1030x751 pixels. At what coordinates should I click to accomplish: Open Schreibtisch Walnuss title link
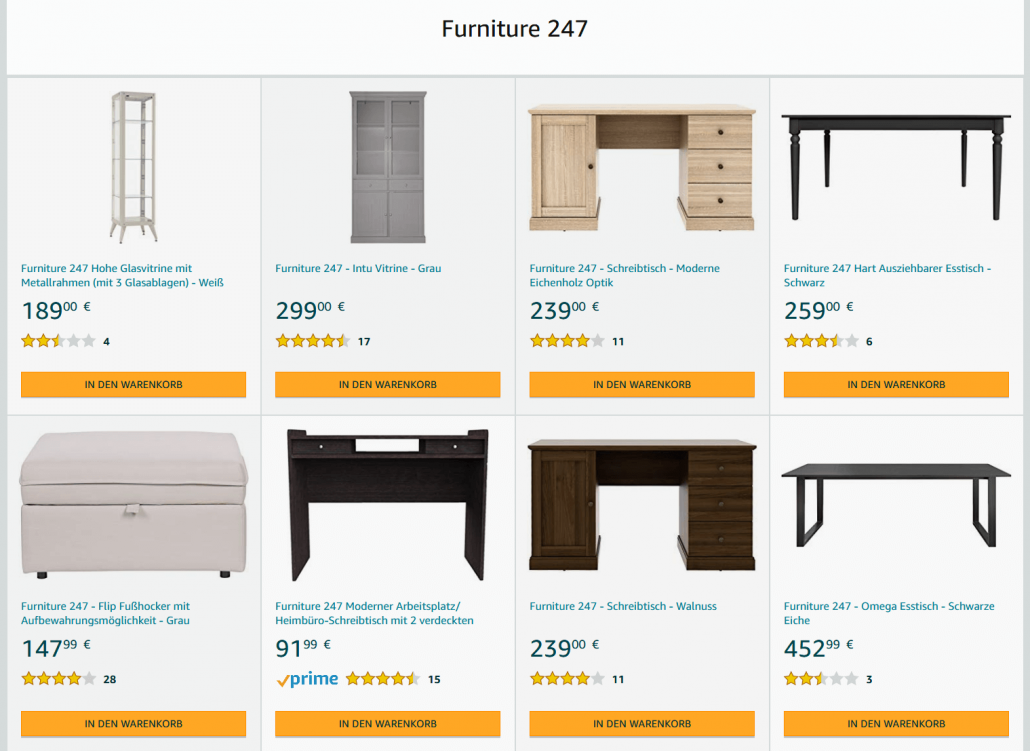(623, 606)
